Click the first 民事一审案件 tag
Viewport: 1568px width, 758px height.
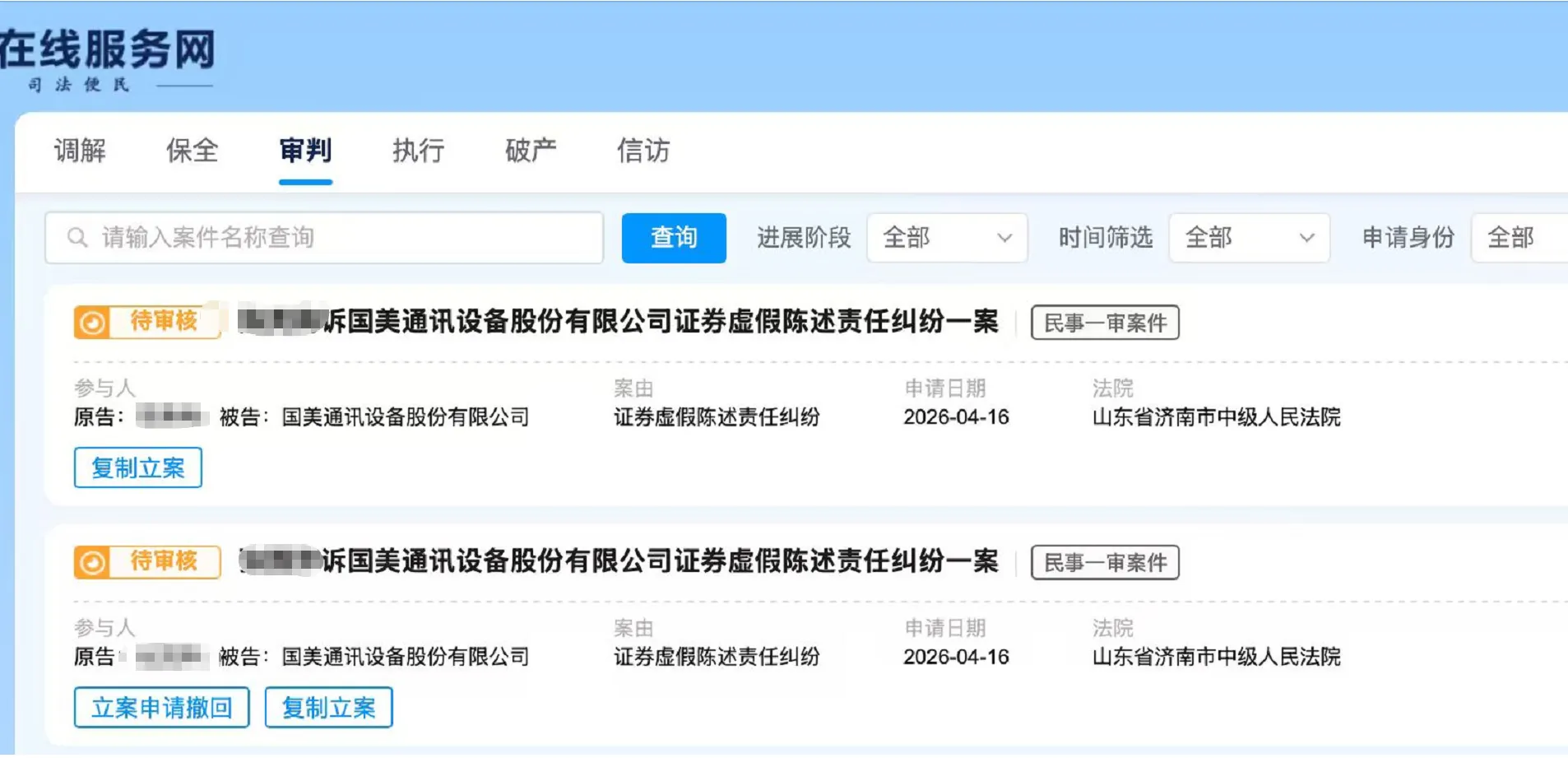coord(1105,323)
